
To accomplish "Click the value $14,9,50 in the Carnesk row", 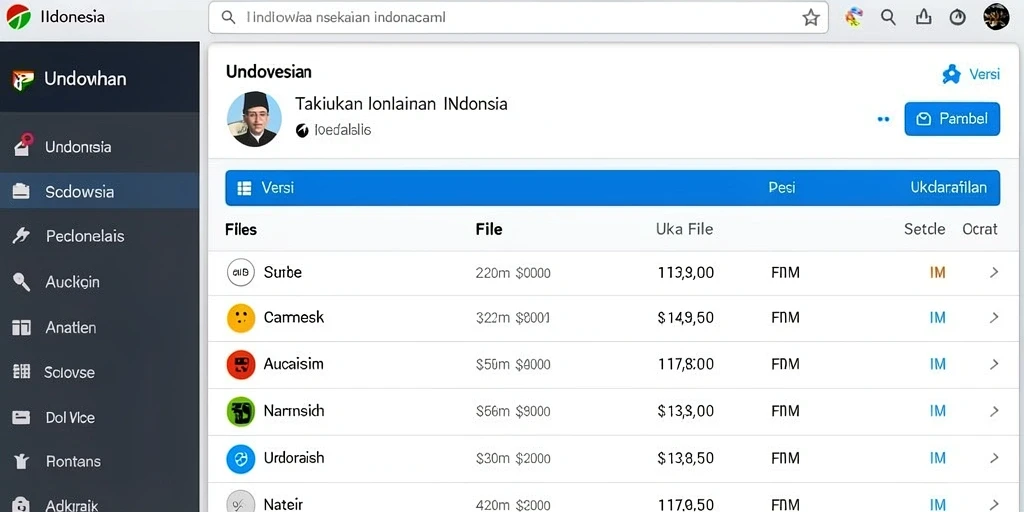I will pos(685,318).
